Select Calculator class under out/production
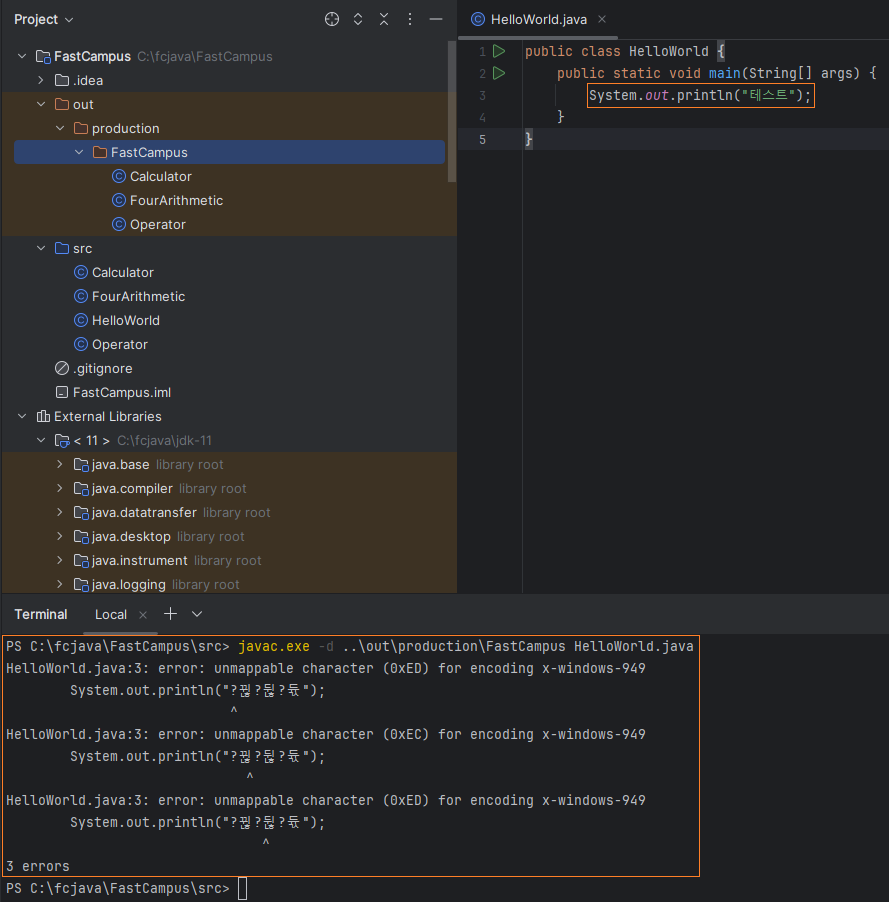The height and width of the screenshot is (902, 889). point(151,177)
